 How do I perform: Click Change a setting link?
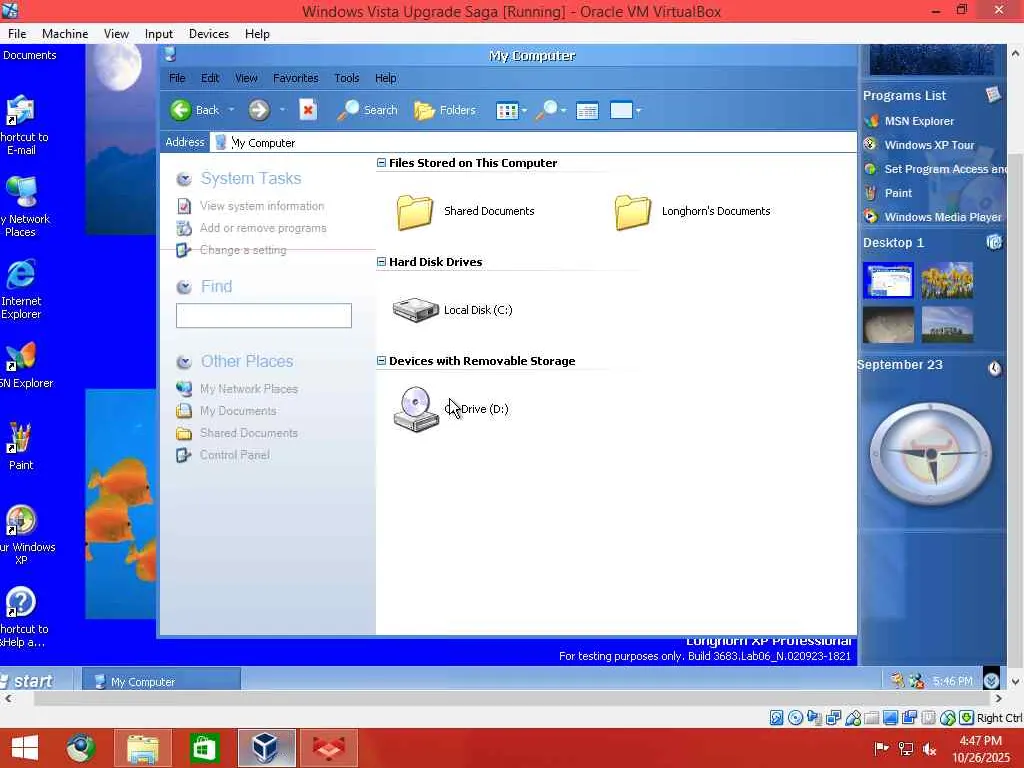coord(243,250)
